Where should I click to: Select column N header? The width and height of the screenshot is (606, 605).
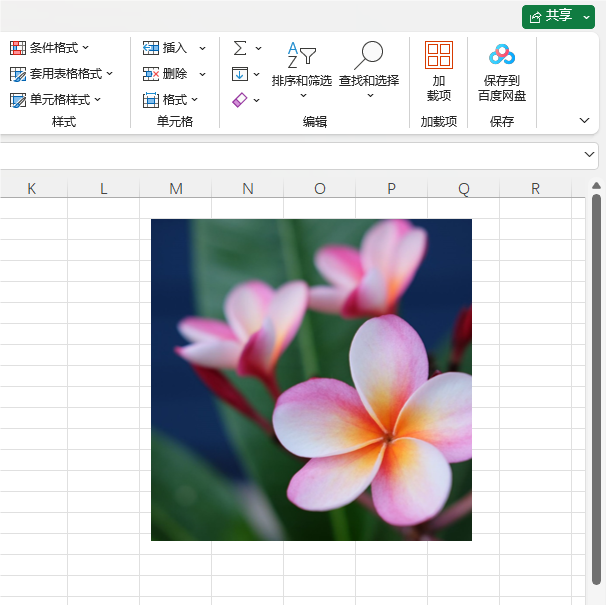(x=247, y=189)
